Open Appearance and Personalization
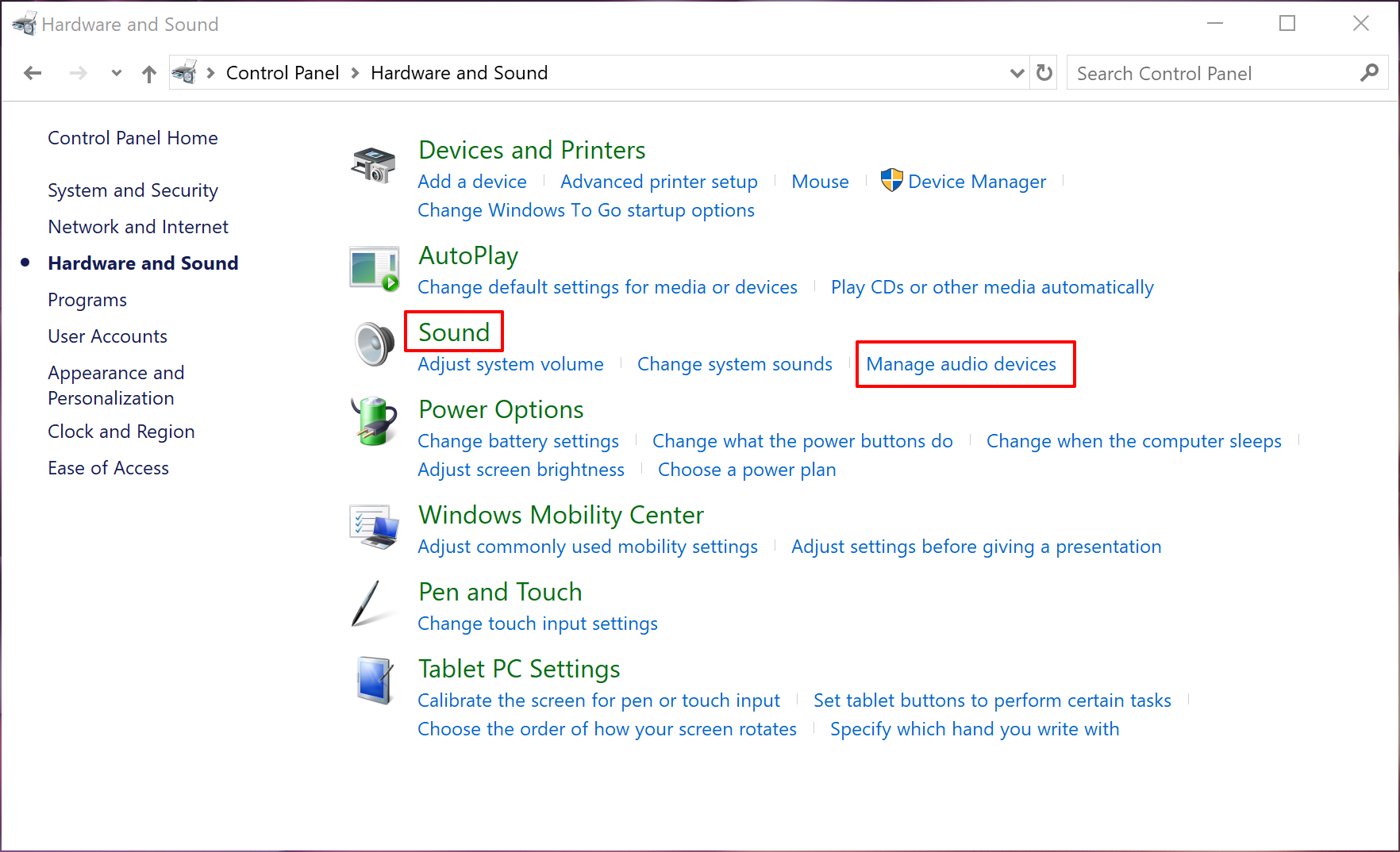Viewport: 1400px width, 852px height. pyautogui.click(x=116, y=386)
